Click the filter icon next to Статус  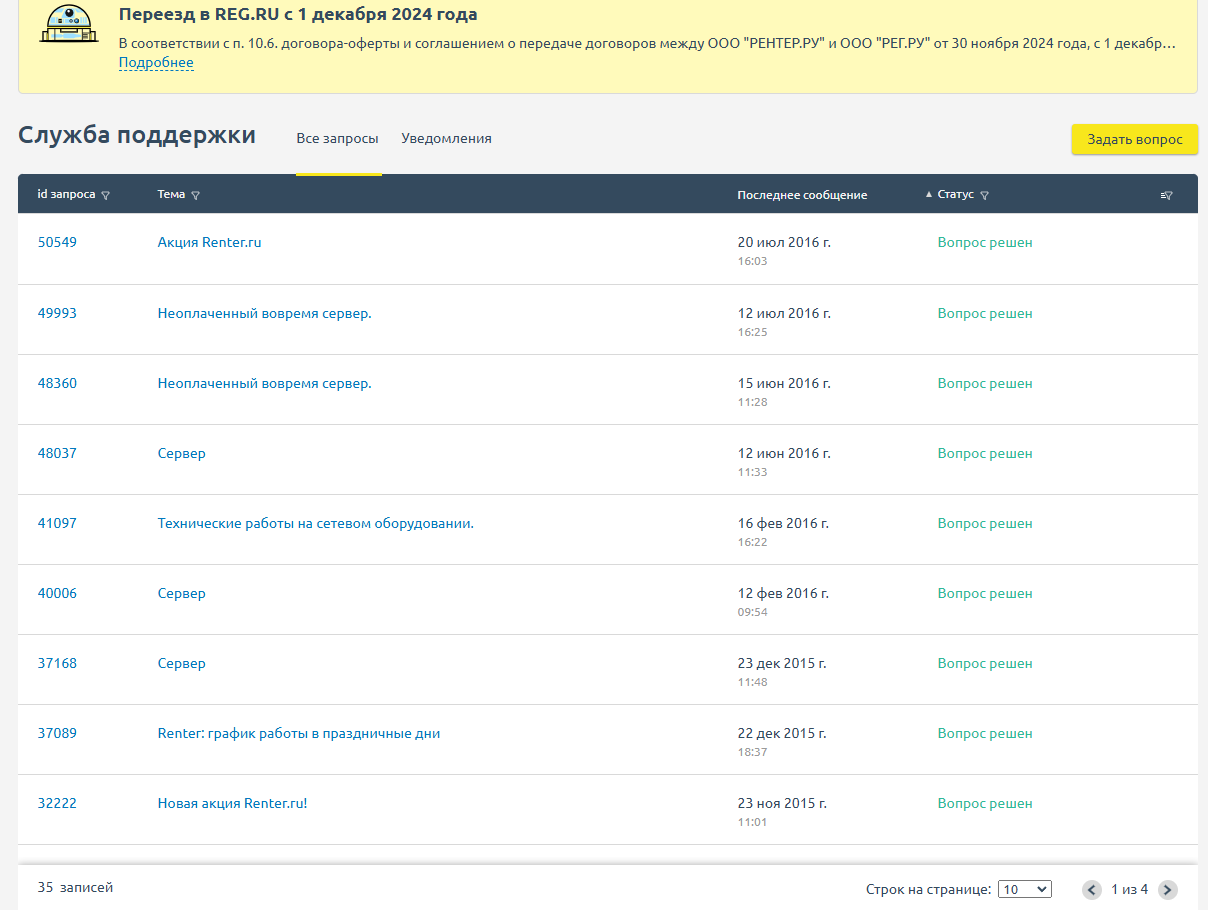(985, 196)
